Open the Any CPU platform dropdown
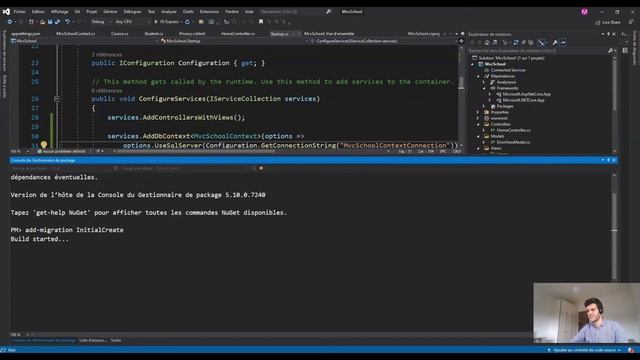Viewport: 640px width, 360px height. point(133,22)
